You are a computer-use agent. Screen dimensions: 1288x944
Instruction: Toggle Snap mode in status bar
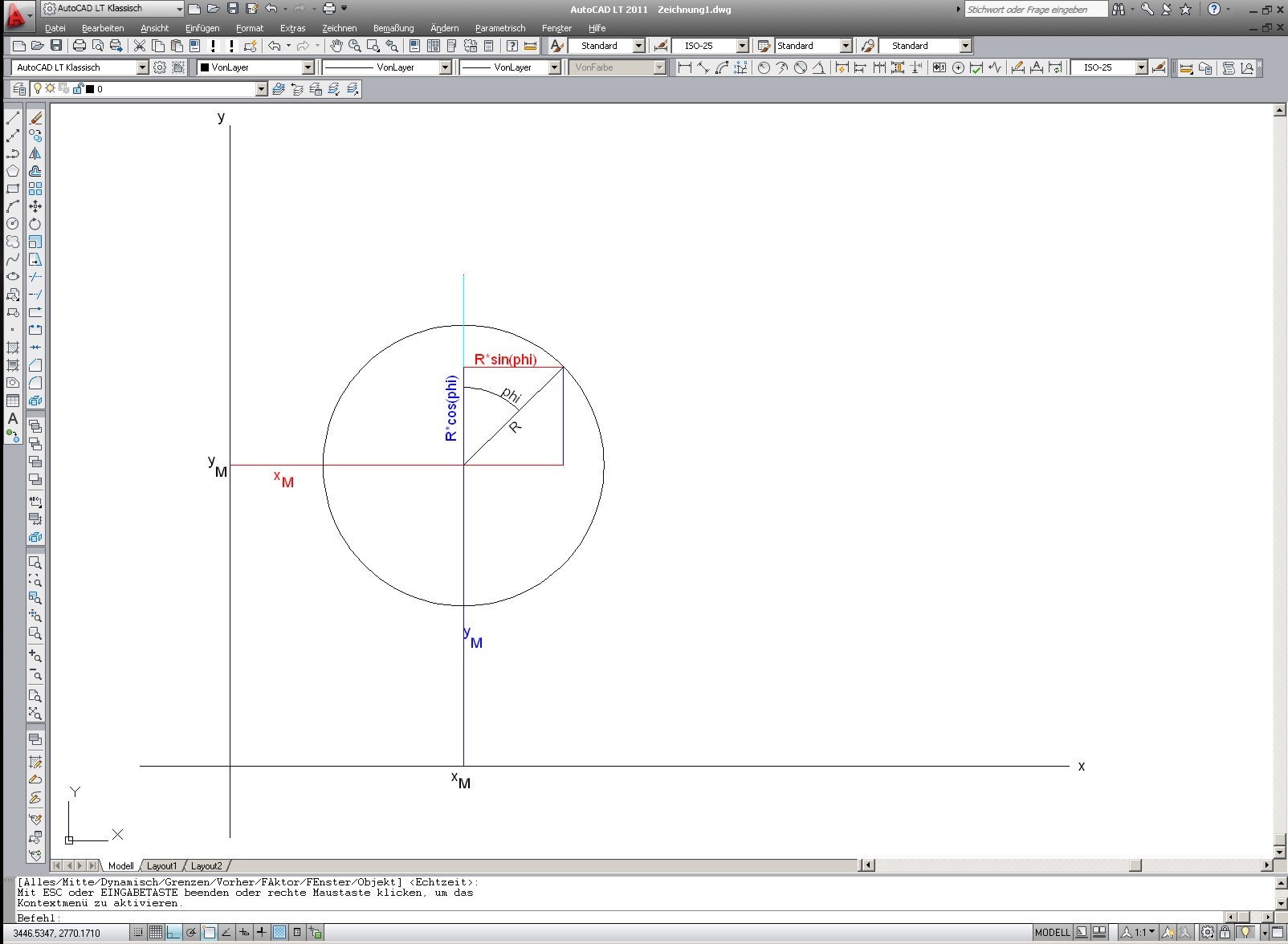pos(138,933)
